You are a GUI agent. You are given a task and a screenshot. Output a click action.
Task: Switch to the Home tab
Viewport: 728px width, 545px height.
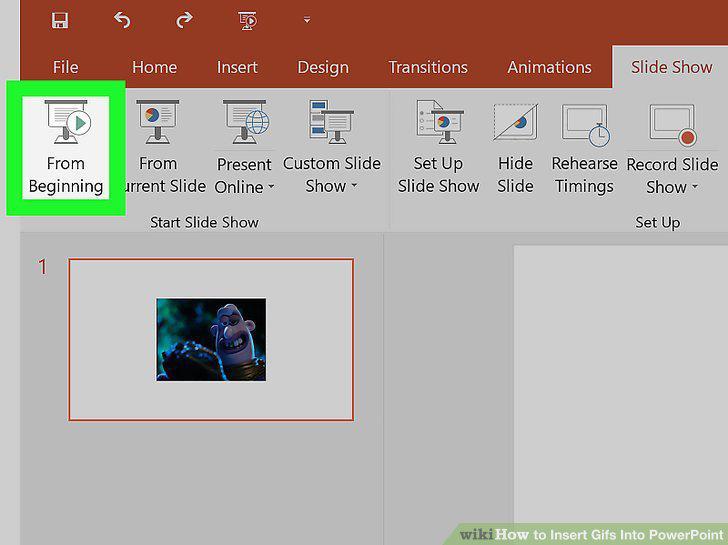click(x=155, y=67)
